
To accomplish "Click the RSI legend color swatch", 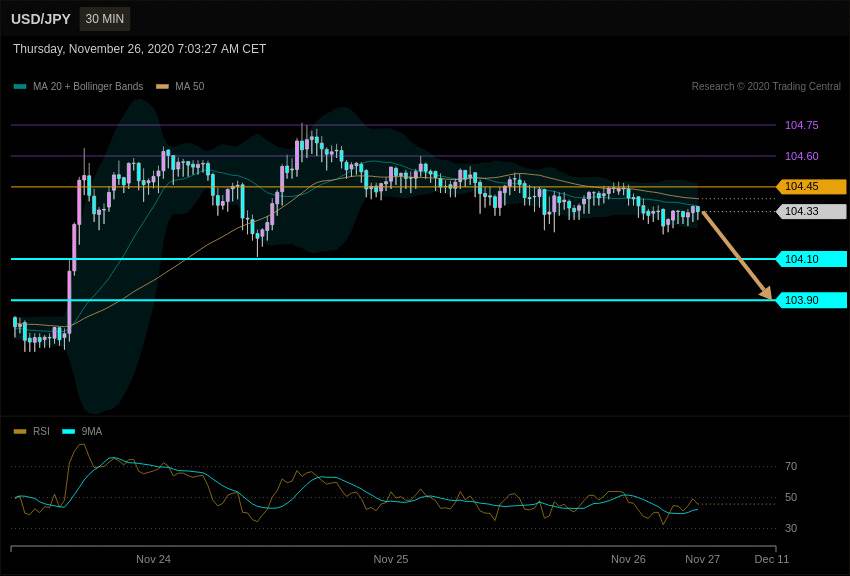I will tap(20, 432).
